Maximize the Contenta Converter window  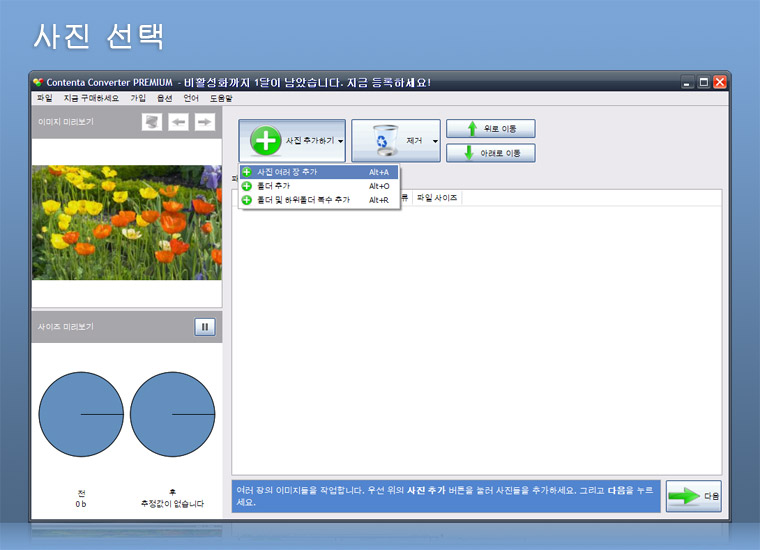coord(704,82)
